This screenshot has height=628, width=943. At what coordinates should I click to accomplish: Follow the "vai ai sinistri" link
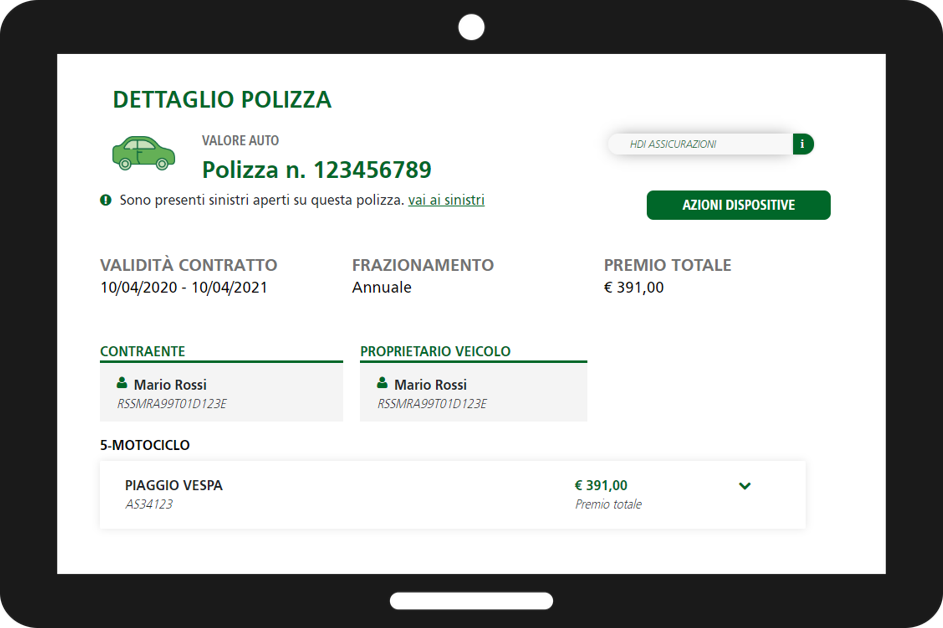click(x=446, y=200)
